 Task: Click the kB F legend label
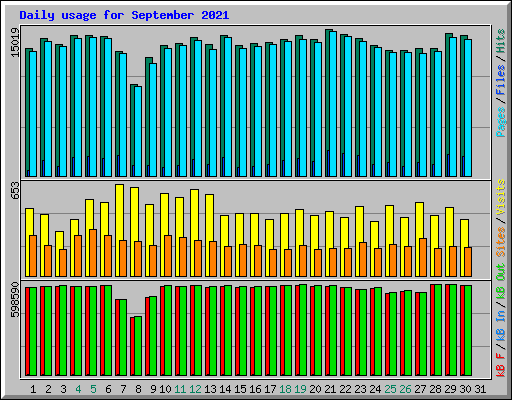(501, 364)
